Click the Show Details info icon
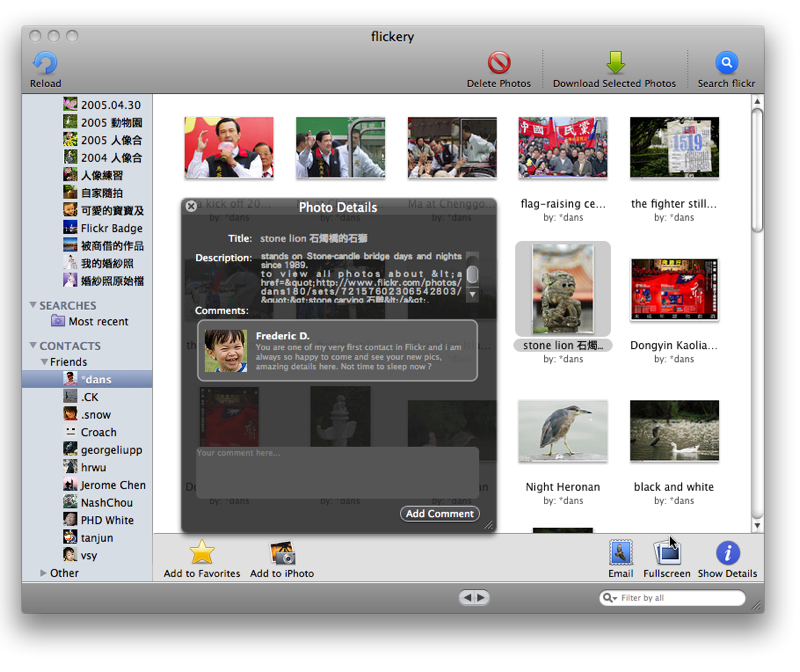The width and height of the screenshot is (800, 672). pyautogui.click(x=728, y=553)
